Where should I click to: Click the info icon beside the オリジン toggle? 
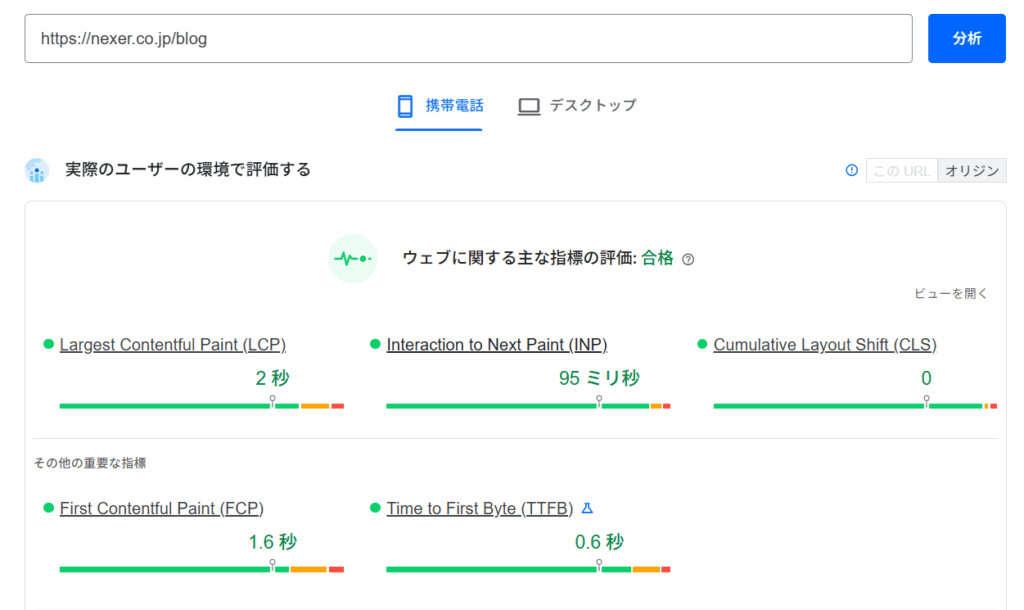pyautogui.click(x=851, y=170)
